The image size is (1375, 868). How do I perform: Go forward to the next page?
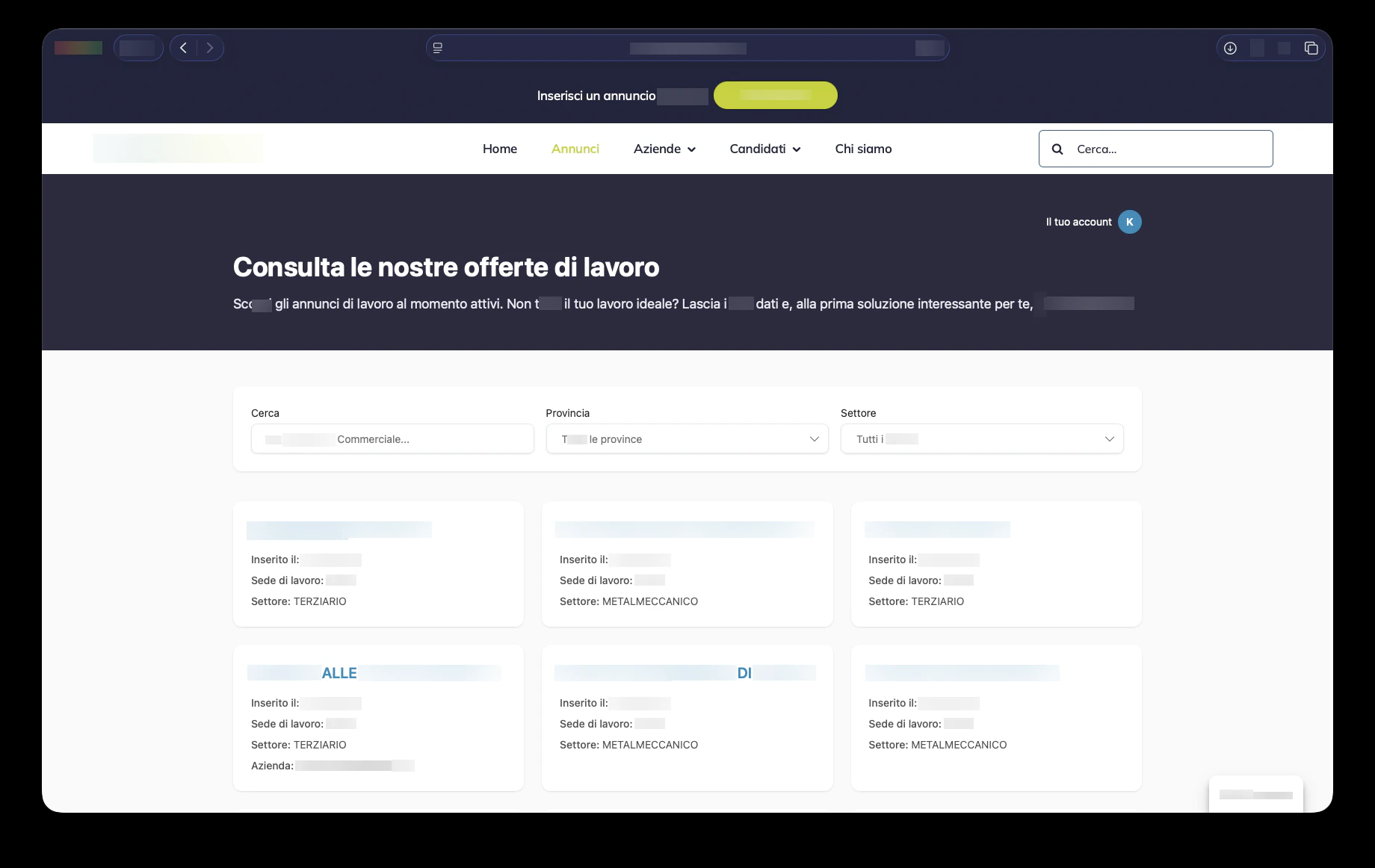[x=210, y=48]
